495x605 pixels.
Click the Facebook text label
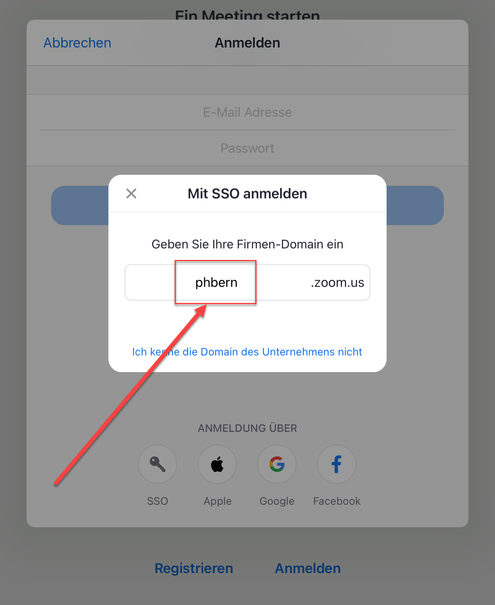(x=337, y=501)
